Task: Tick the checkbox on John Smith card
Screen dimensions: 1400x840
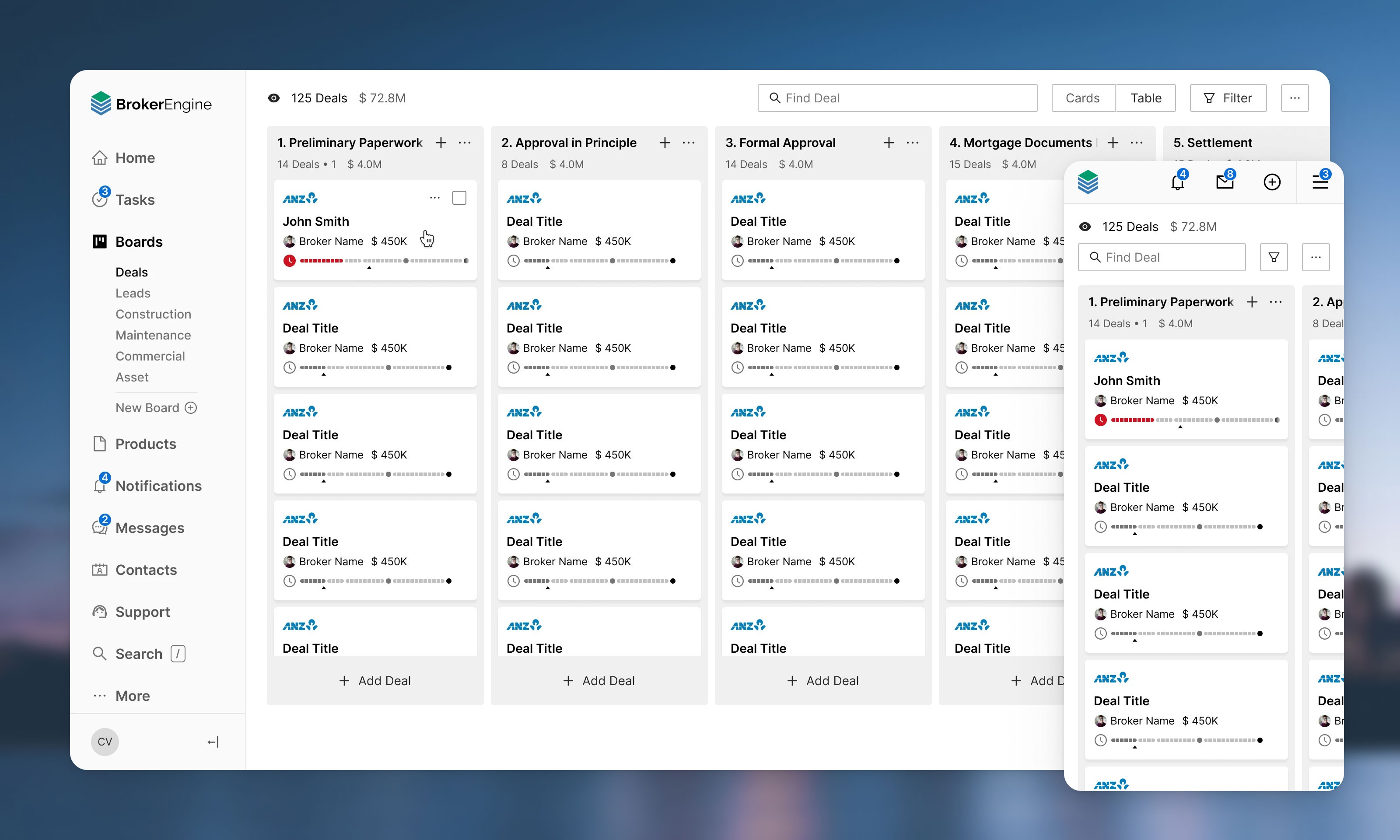Action: 459,198
